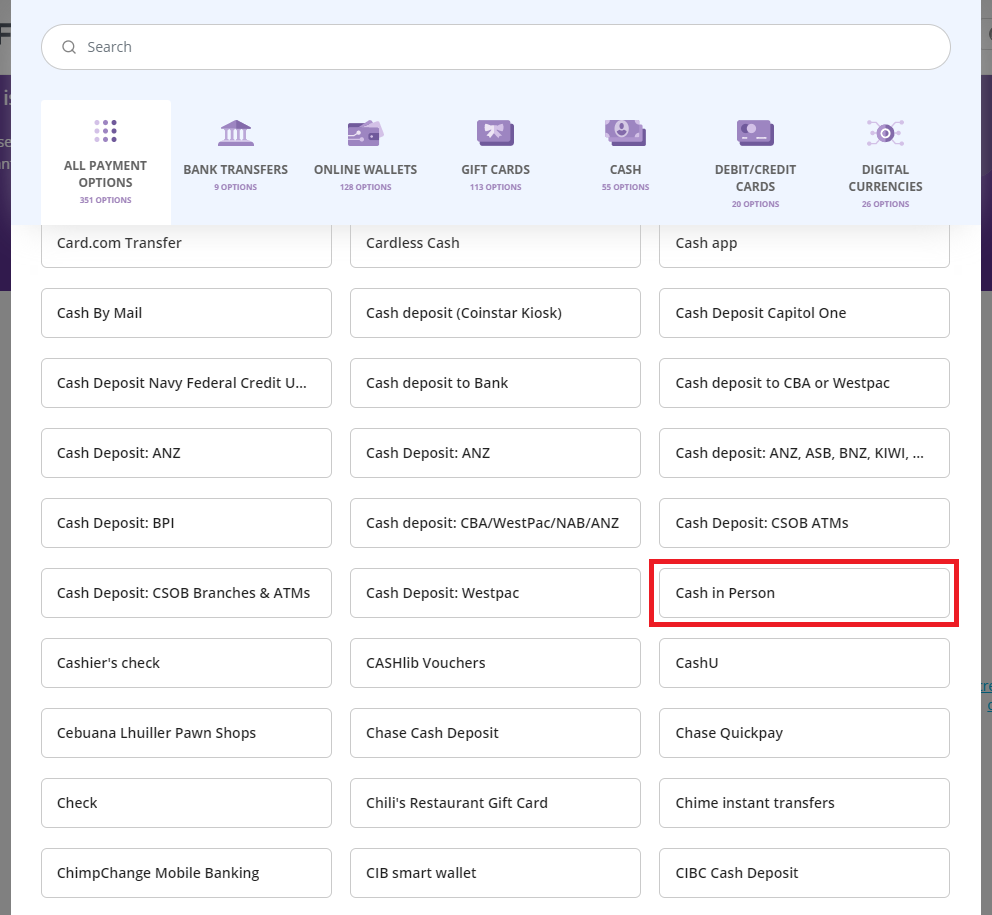Choose Cash Deposit: Westpac
This screenshot has width=992, height=915.
click(495, 593)
